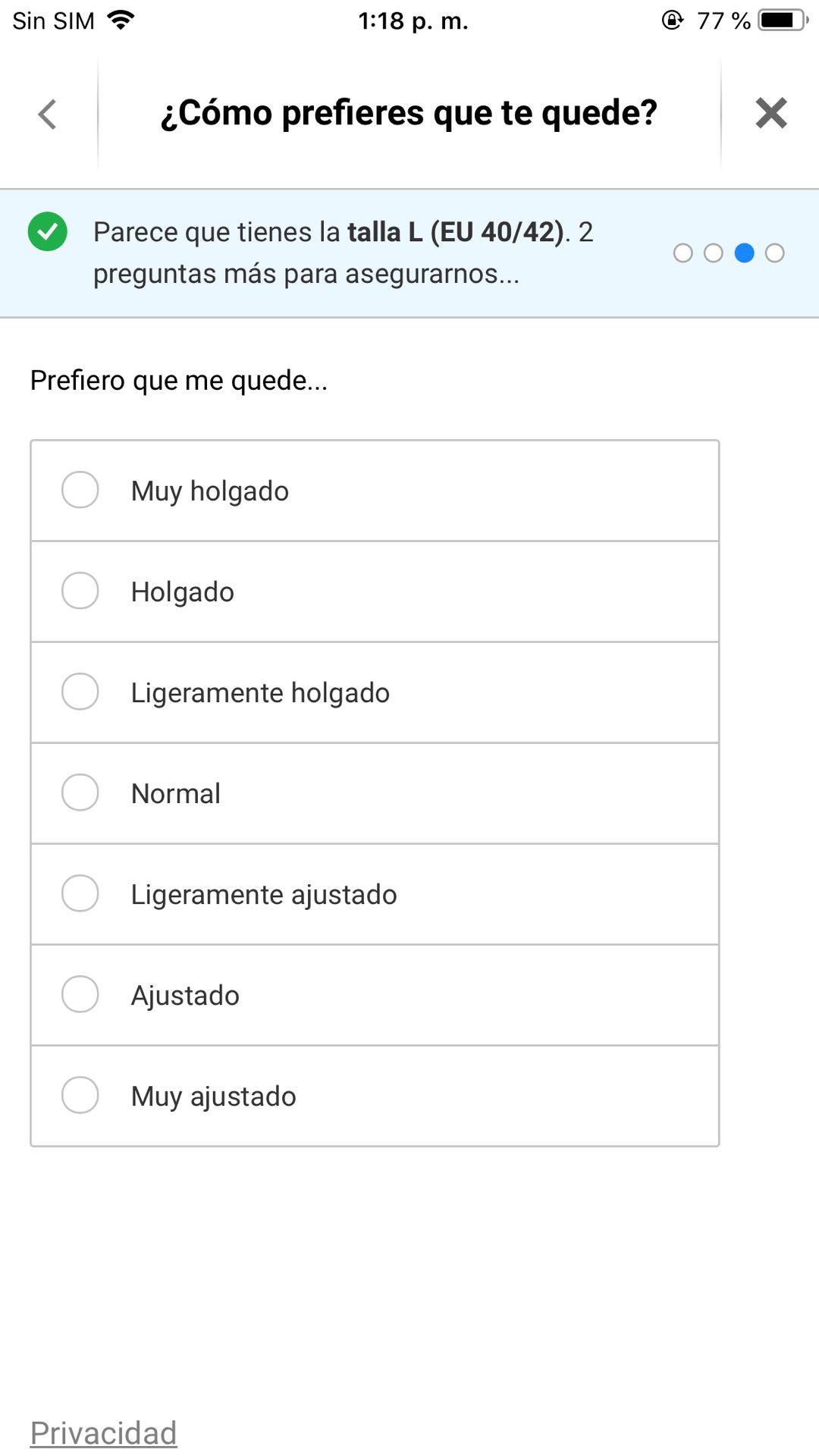Viewport: 819px width, 1456px height.
Task: Tap the active blue progress dot
Action: click(745, 253)
